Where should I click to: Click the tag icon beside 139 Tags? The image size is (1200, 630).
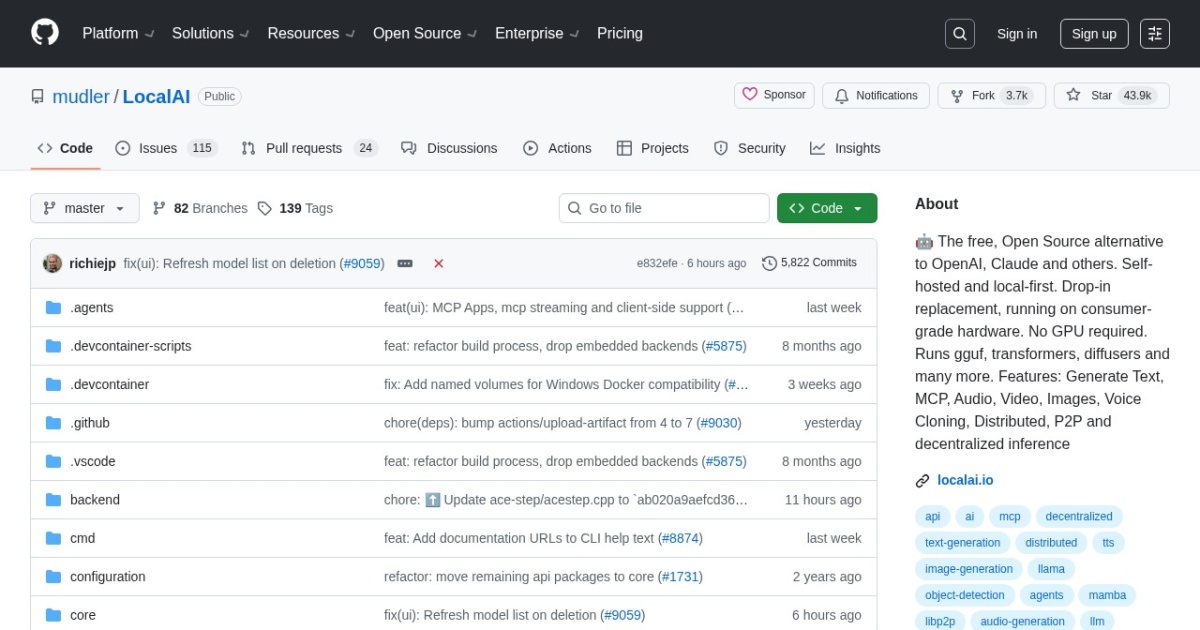(265, 208)
